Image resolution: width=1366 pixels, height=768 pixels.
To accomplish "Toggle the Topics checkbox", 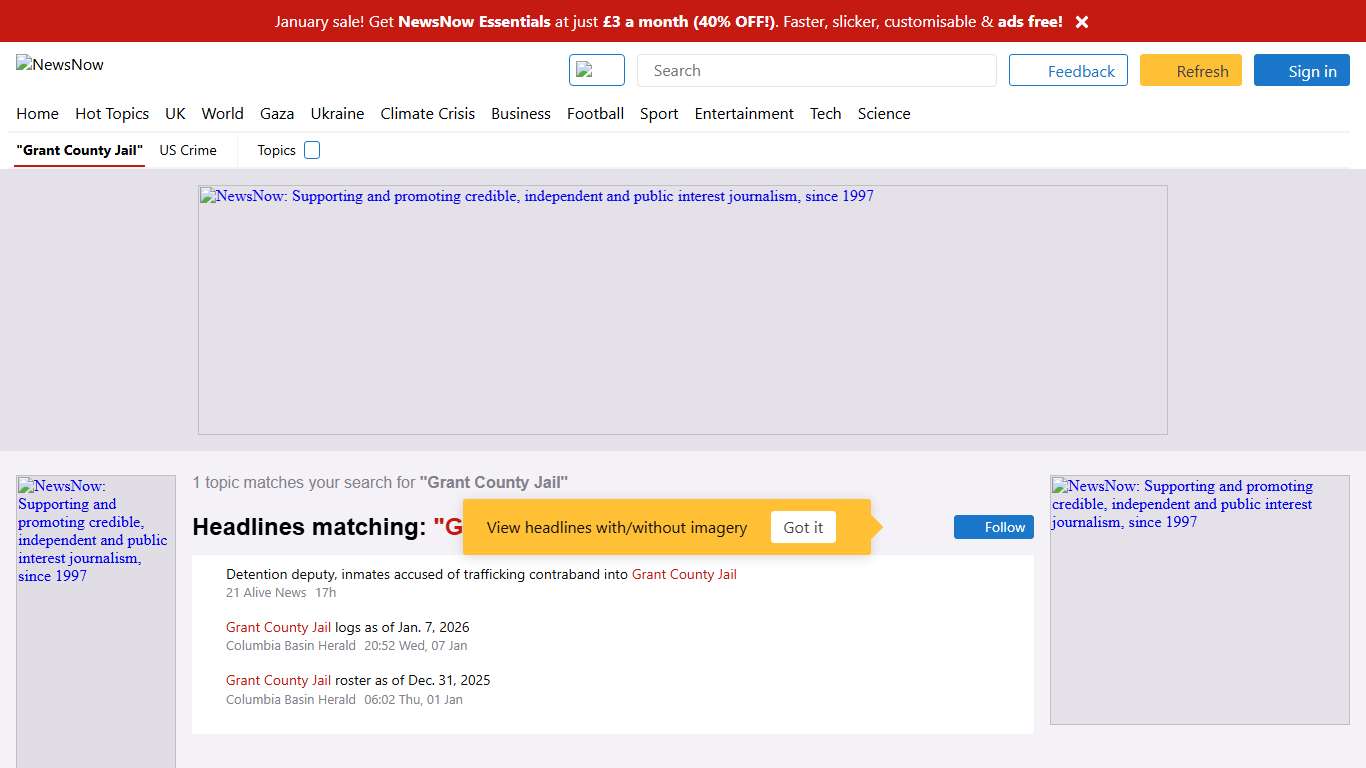I will pos(312,150).
